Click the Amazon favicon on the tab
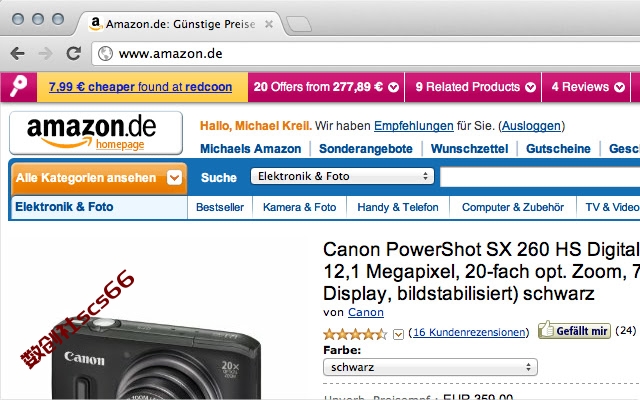This screenshot has height=400, width=640. click(x=95, y=24)
